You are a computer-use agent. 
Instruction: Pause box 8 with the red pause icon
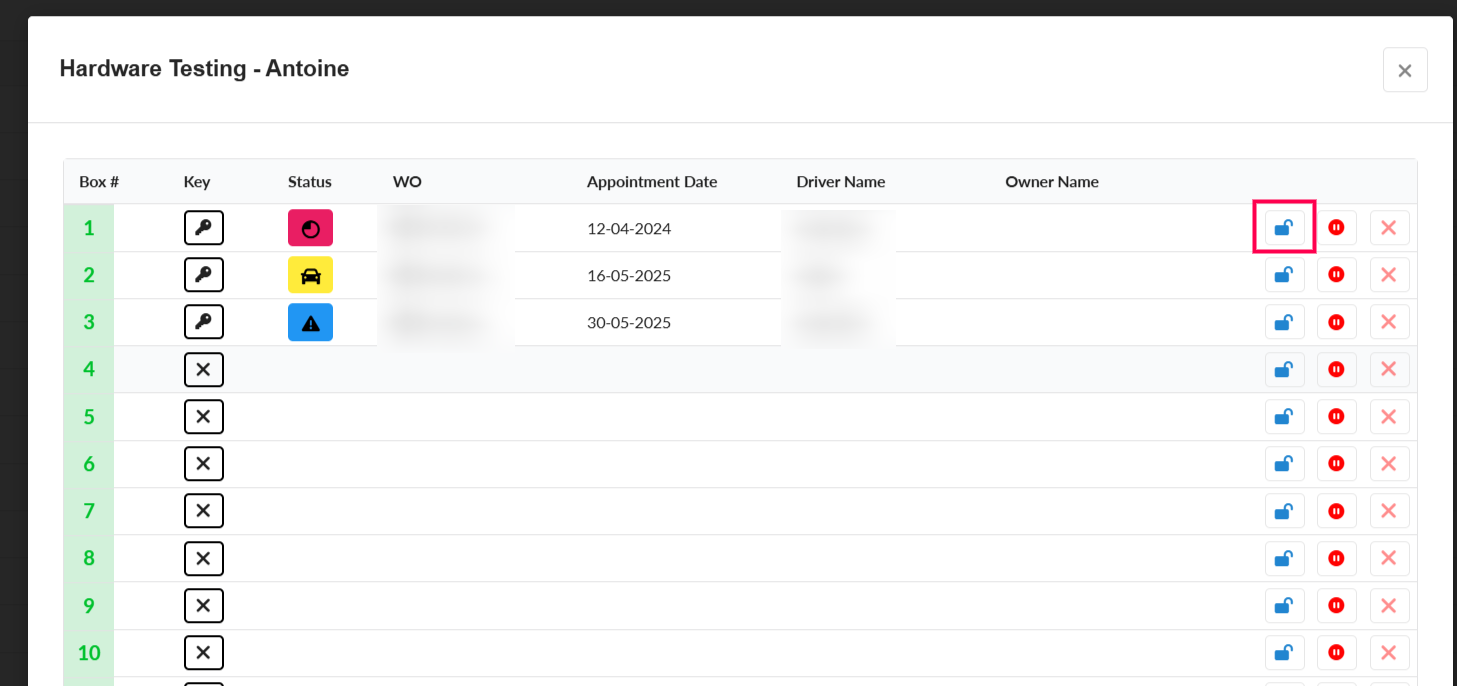(x=1336, y=558)
